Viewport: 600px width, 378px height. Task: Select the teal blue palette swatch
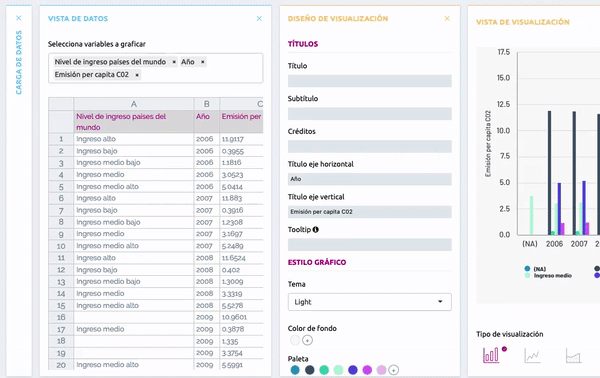[x=295, y=370]
